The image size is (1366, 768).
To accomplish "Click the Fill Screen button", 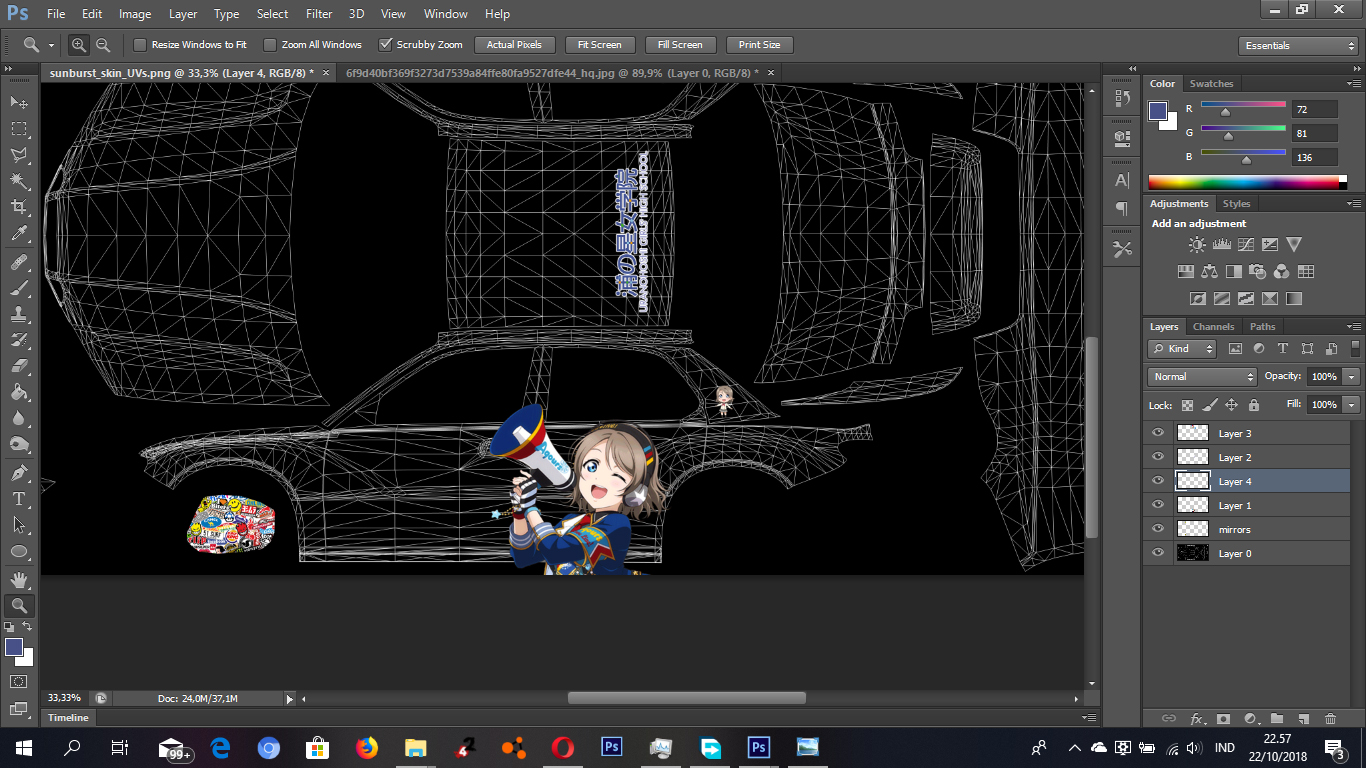I will coord(680,45).
